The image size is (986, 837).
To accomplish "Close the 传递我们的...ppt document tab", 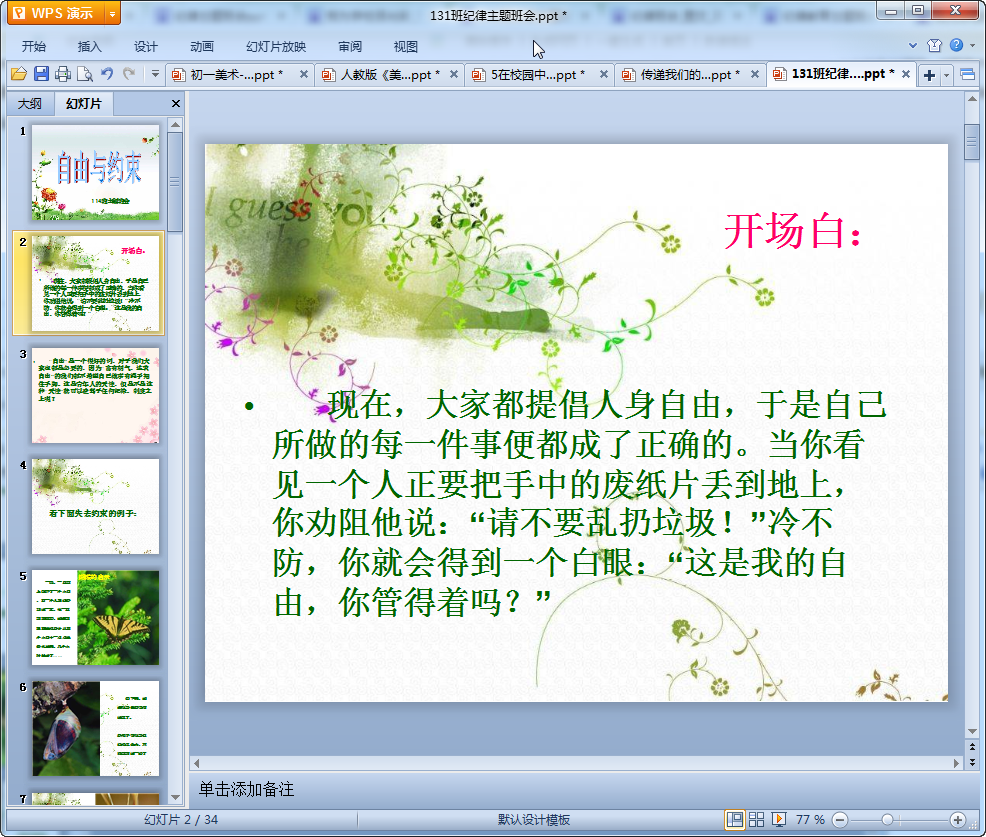I will pos(755,74).
